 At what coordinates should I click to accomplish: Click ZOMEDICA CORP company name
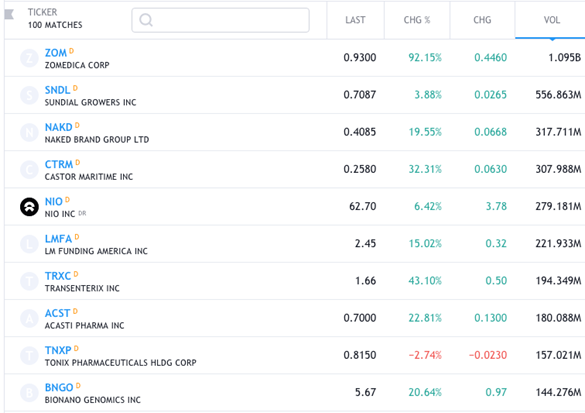click(x=77, y=65)
